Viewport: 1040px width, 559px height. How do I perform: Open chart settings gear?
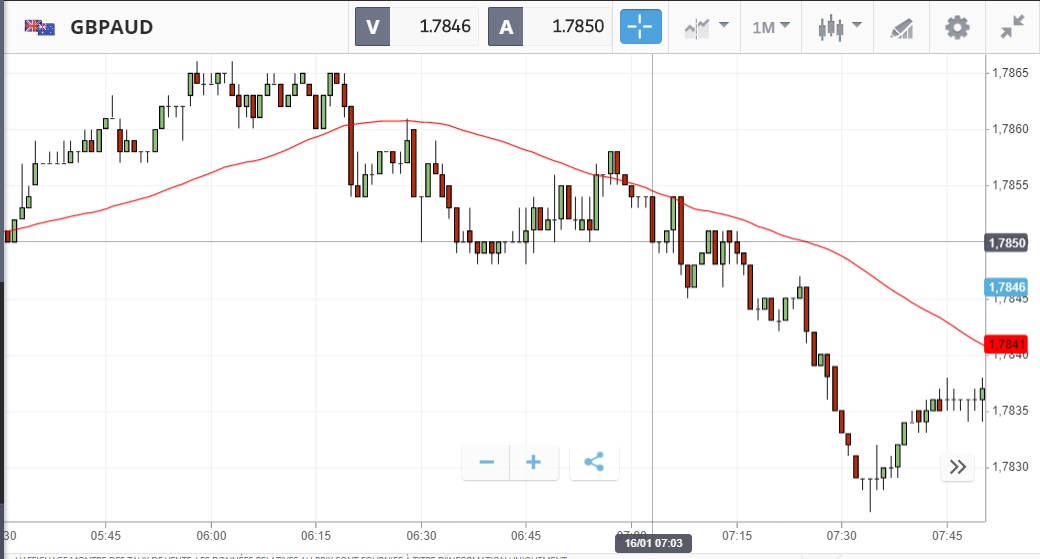tap(957, 27)
